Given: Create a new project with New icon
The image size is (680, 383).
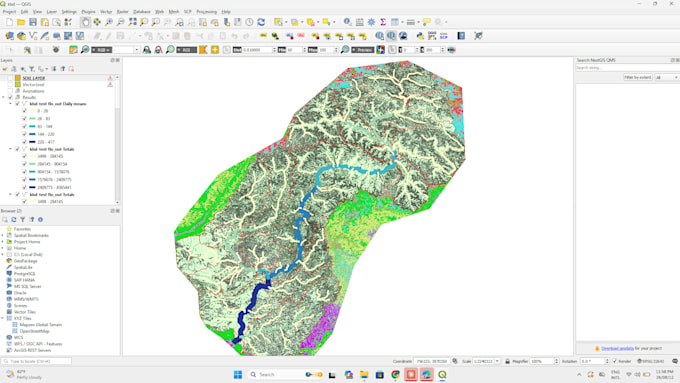Looking at the screenshot, I should click(x=9, y=22).
